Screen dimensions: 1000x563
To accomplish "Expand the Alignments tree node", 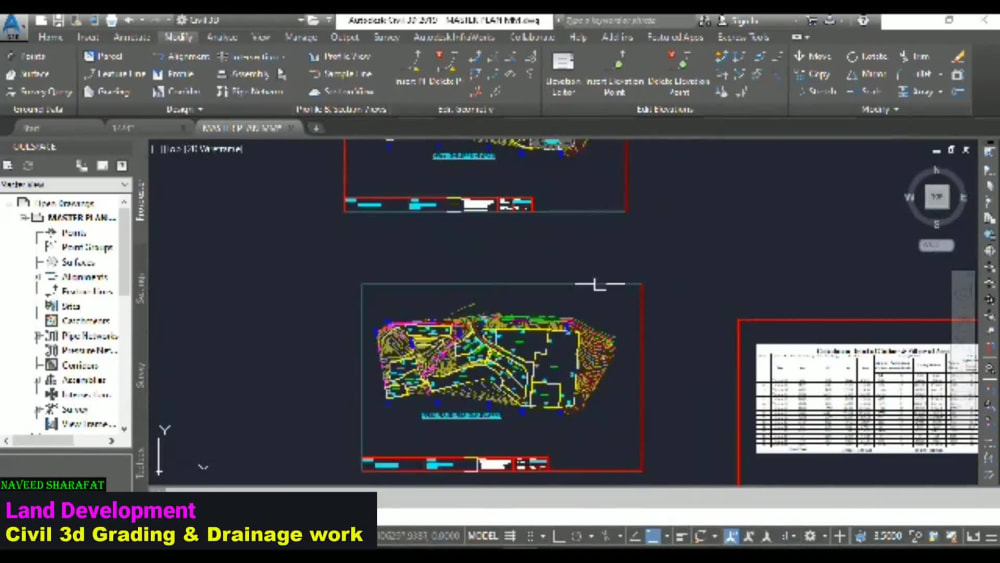I will click(x=38, y=277).
